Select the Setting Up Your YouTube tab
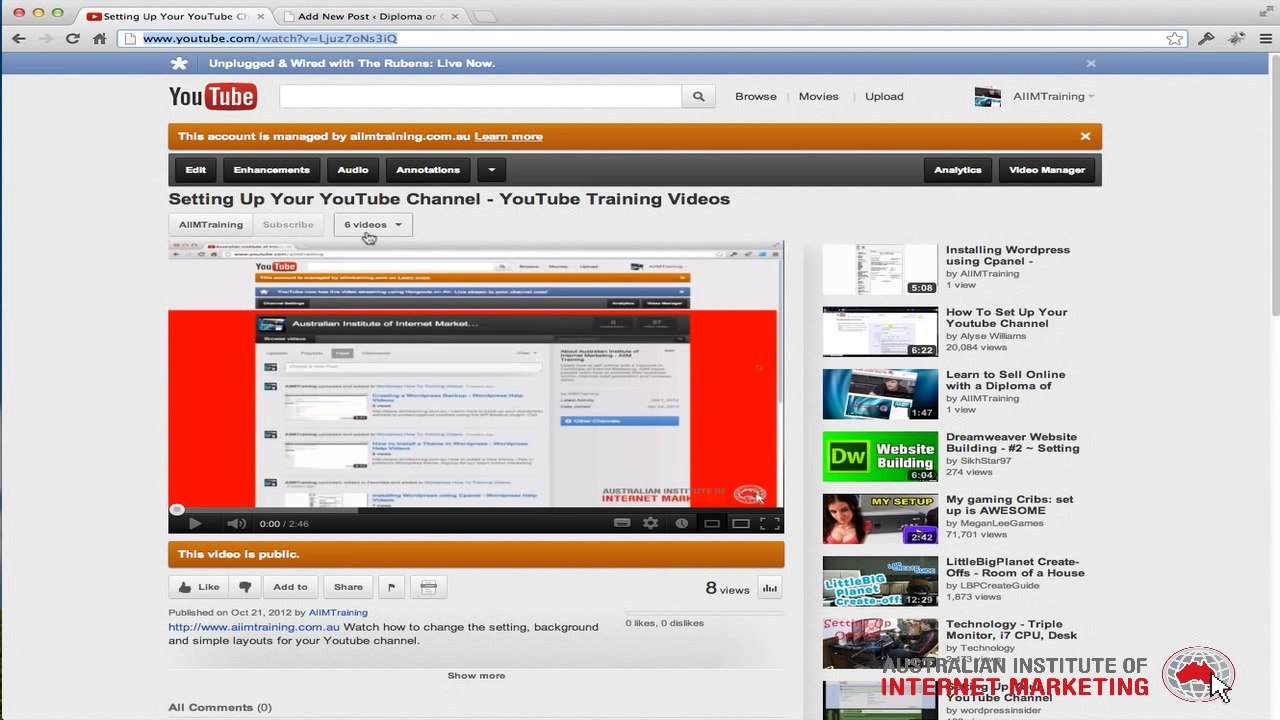 pos(173,16)
